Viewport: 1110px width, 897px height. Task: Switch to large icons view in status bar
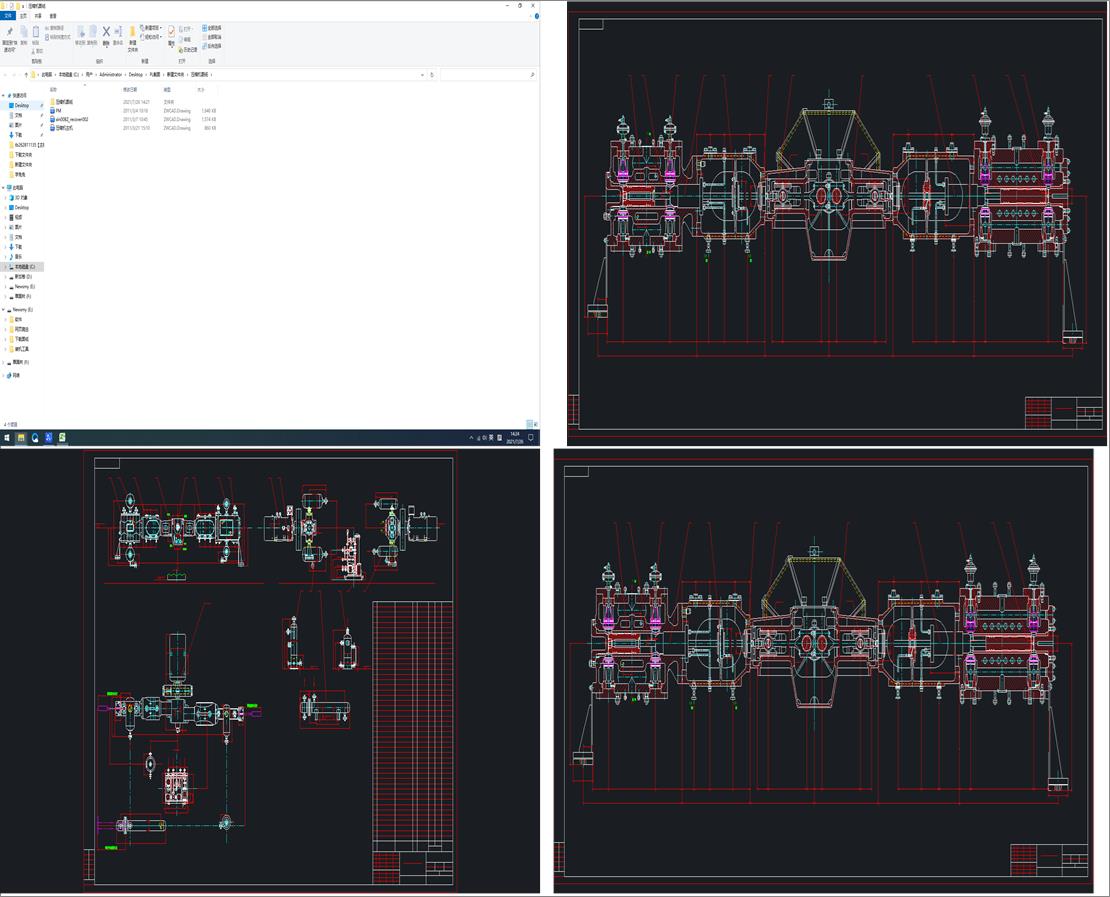[534, 424]
